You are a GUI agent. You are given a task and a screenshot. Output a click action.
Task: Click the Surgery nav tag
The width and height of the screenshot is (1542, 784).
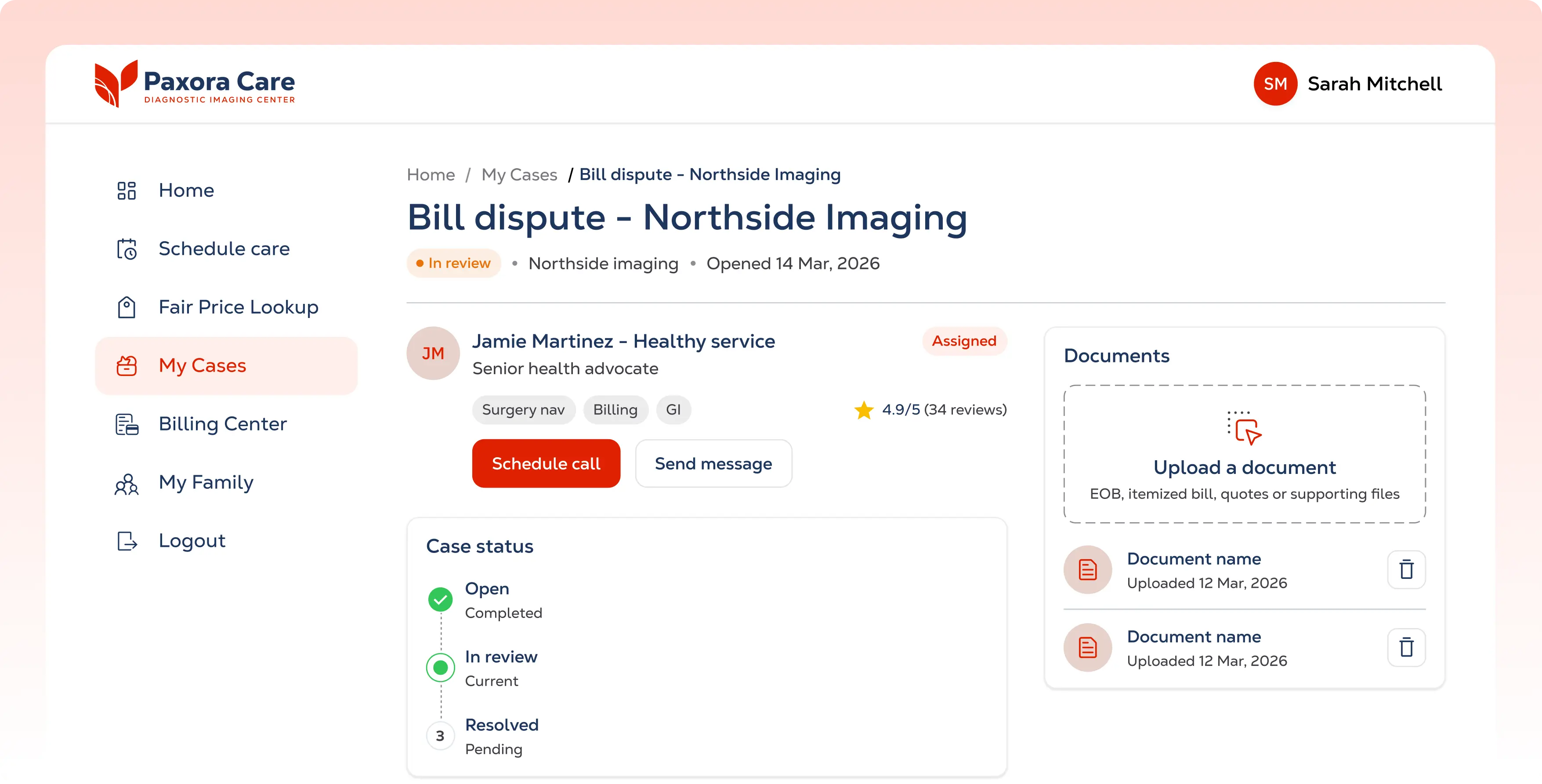tap(523, 410)
